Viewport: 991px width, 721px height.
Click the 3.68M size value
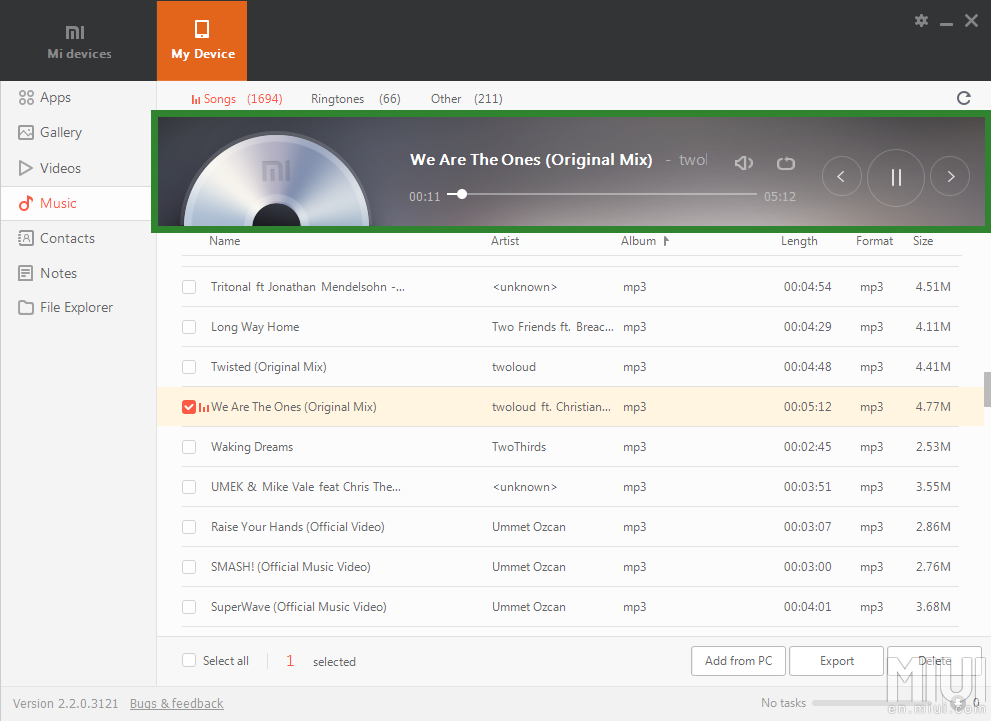click(933, 607)
